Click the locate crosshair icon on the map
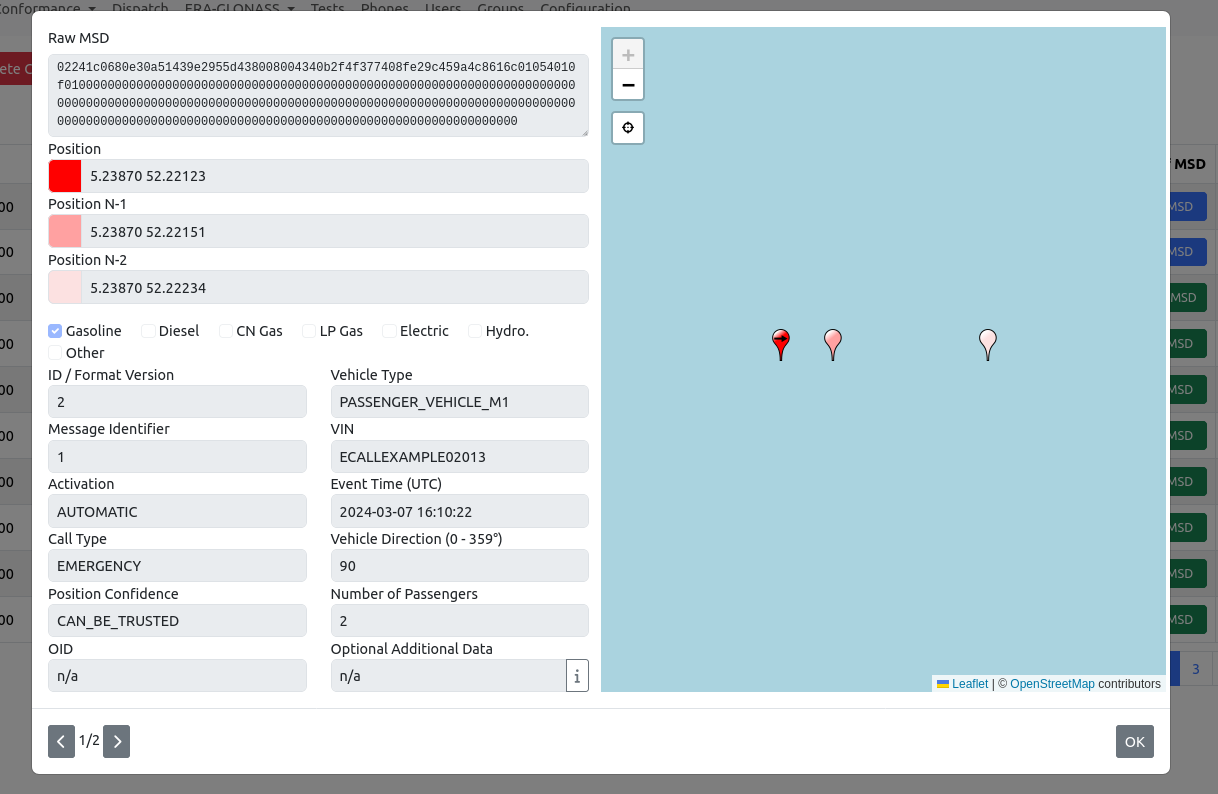This screenshot has width=1218, height=794. 628,128
